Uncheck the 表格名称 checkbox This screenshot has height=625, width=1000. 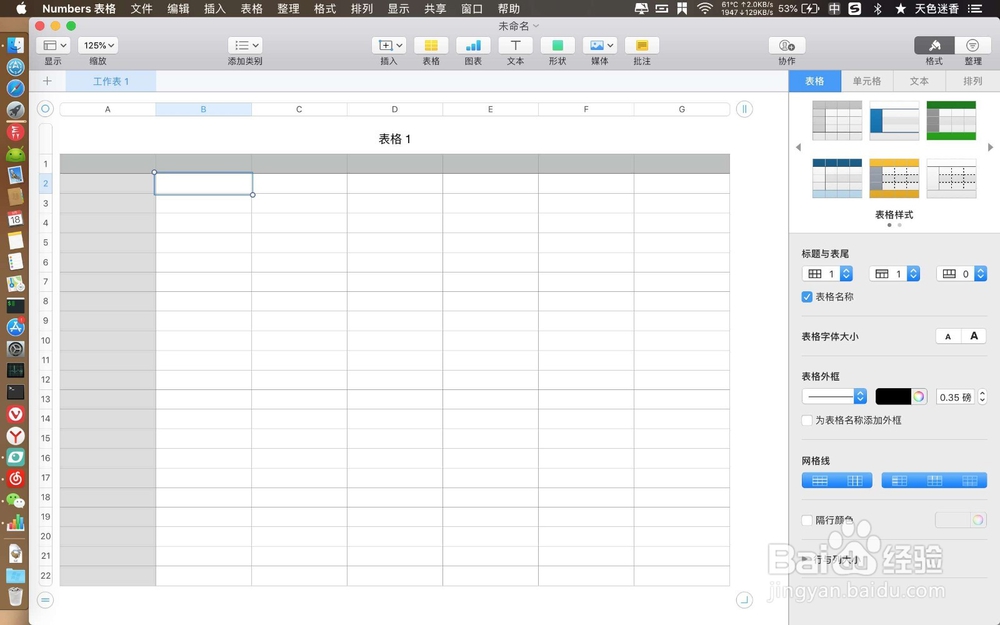[x=806, y=296]
